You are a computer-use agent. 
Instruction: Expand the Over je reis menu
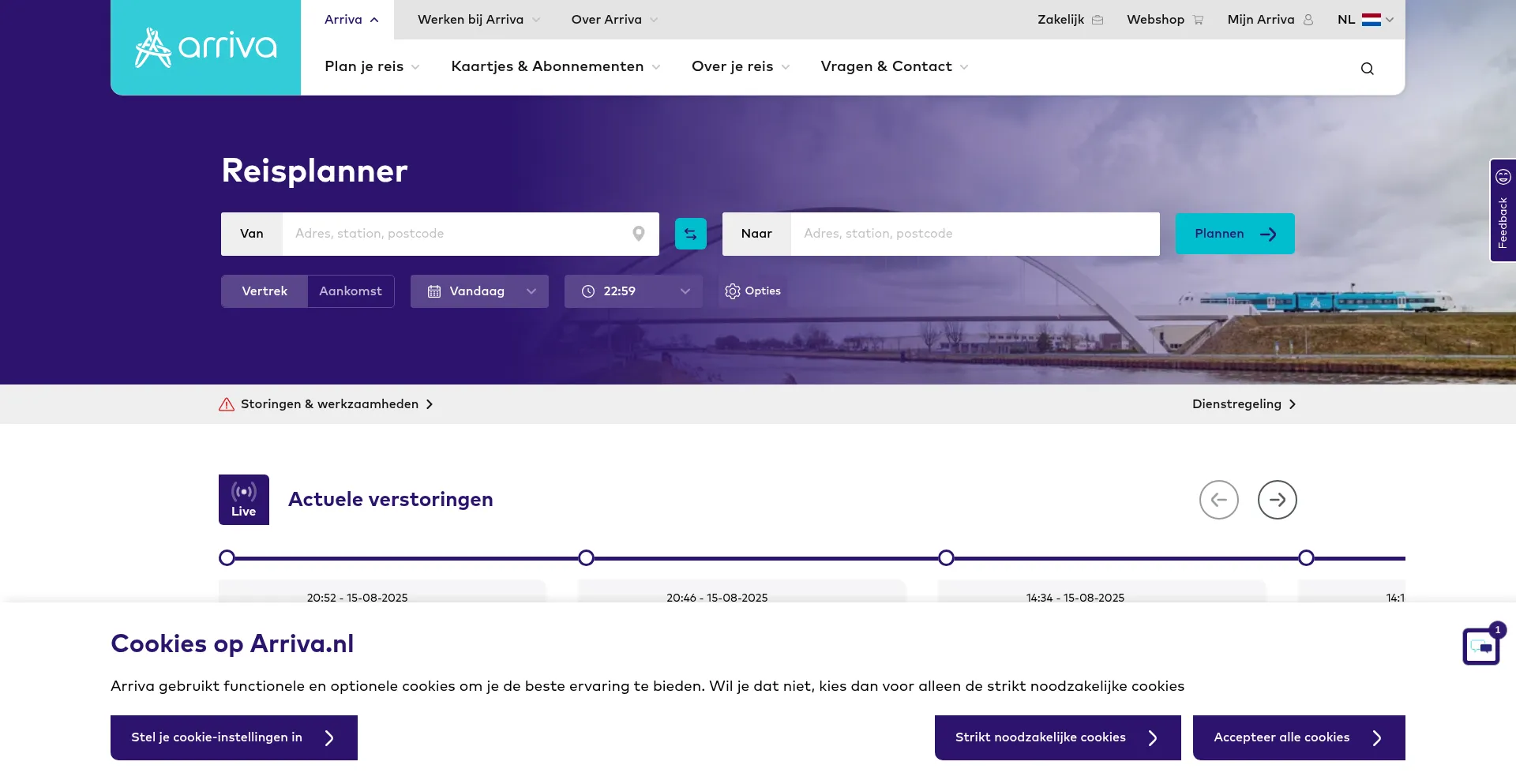point(741,67)
